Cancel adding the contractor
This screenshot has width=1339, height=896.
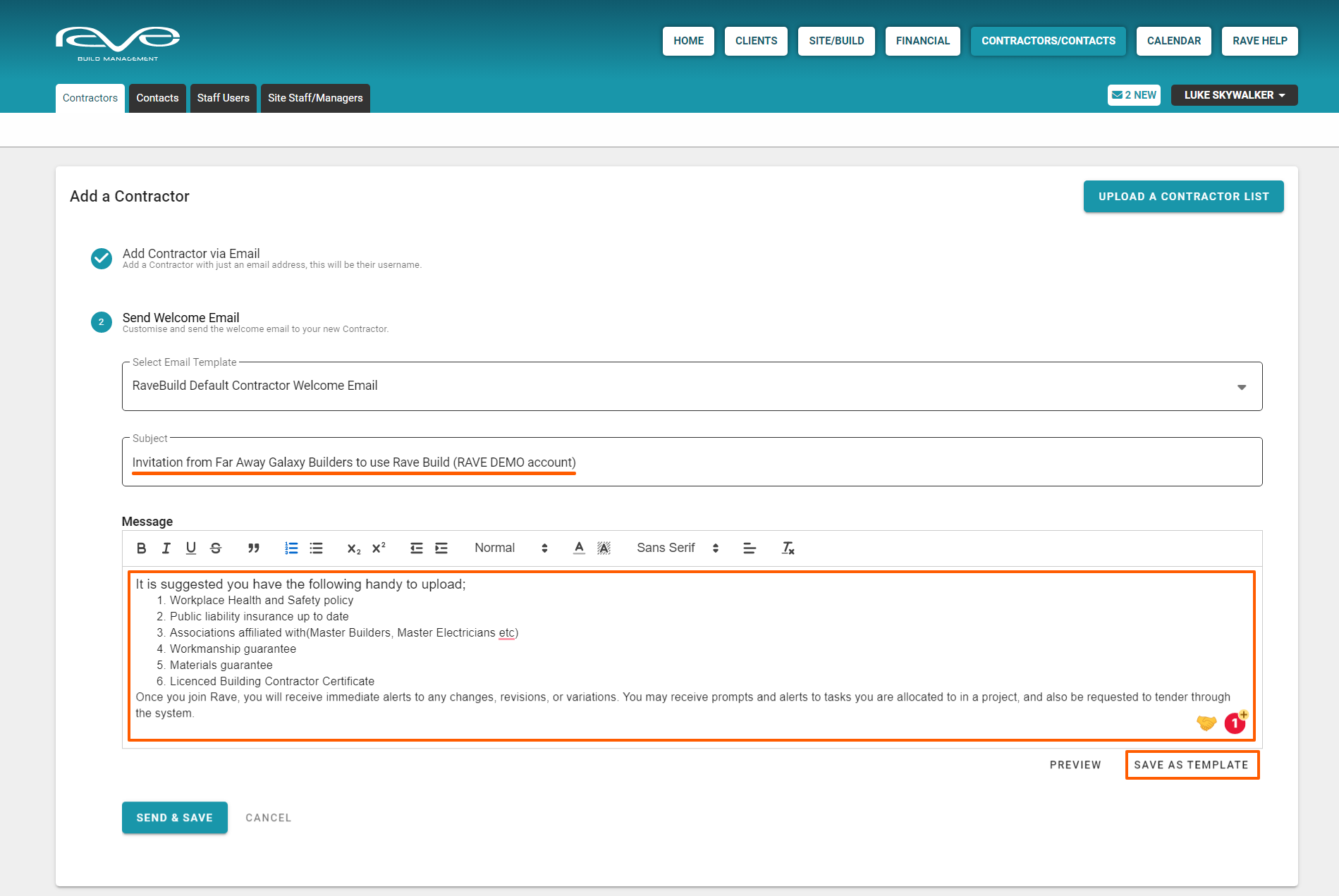point(269,818)
